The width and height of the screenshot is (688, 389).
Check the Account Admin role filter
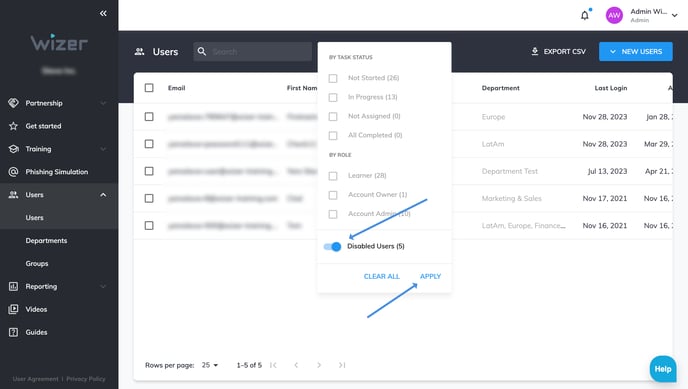[333, 214]
